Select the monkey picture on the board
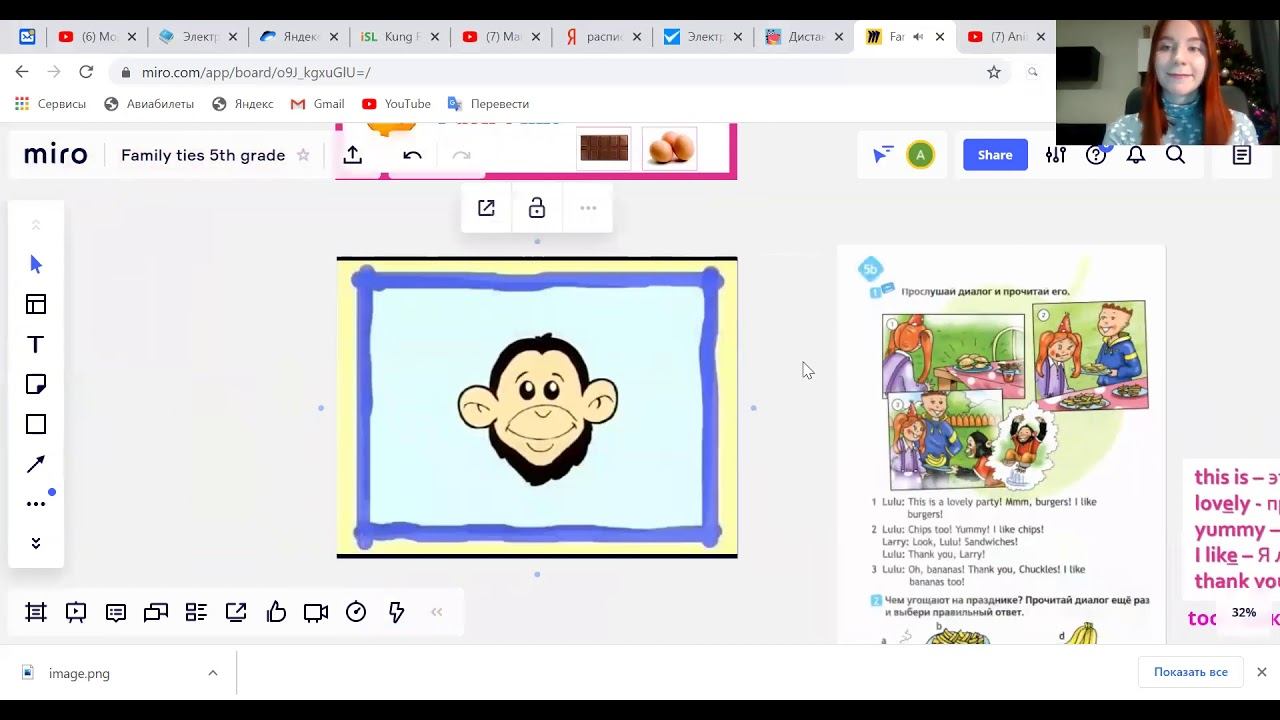 coord(537,407)
